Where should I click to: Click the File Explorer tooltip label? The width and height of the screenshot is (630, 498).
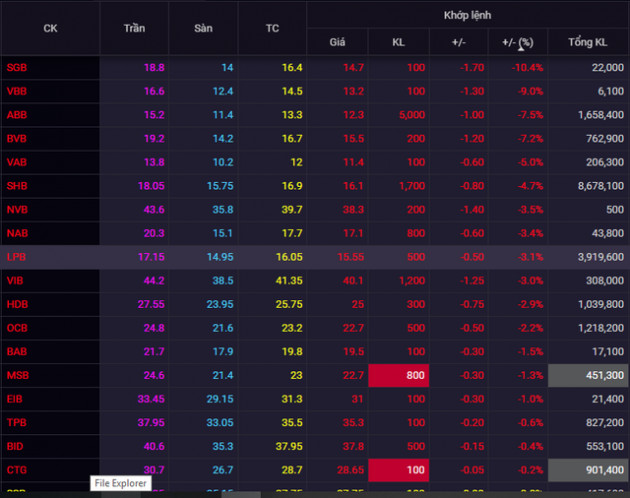tap(121, 483)
